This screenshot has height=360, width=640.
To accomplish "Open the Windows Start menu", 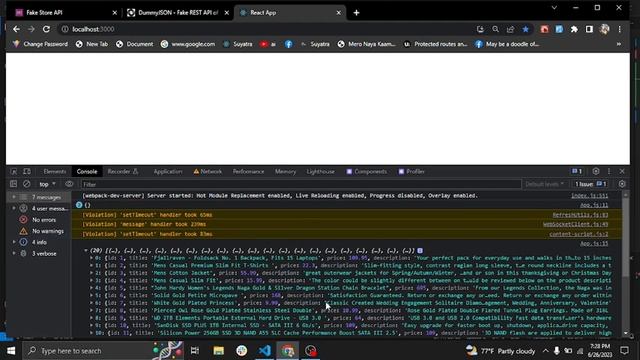I will coord(11,351).
